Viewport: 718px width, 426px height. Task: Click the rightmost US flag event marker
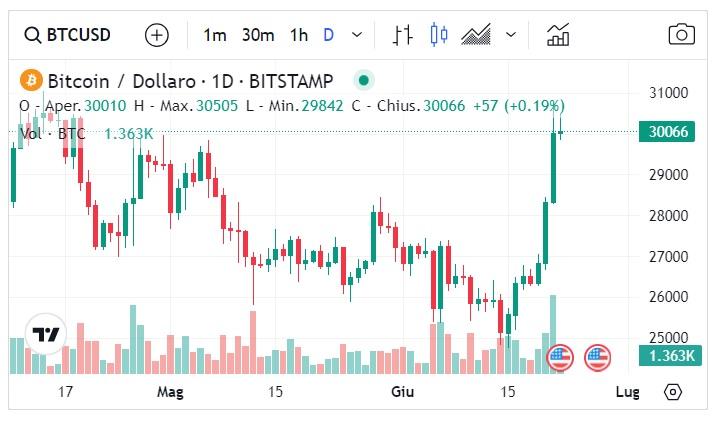597,355
